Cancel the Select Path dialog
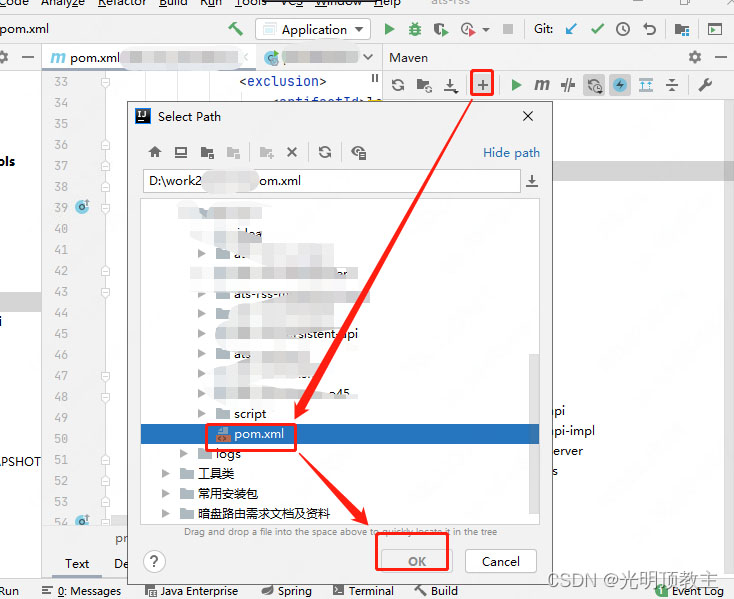Viewport: 734px width, 599px height. pos(501,561)
